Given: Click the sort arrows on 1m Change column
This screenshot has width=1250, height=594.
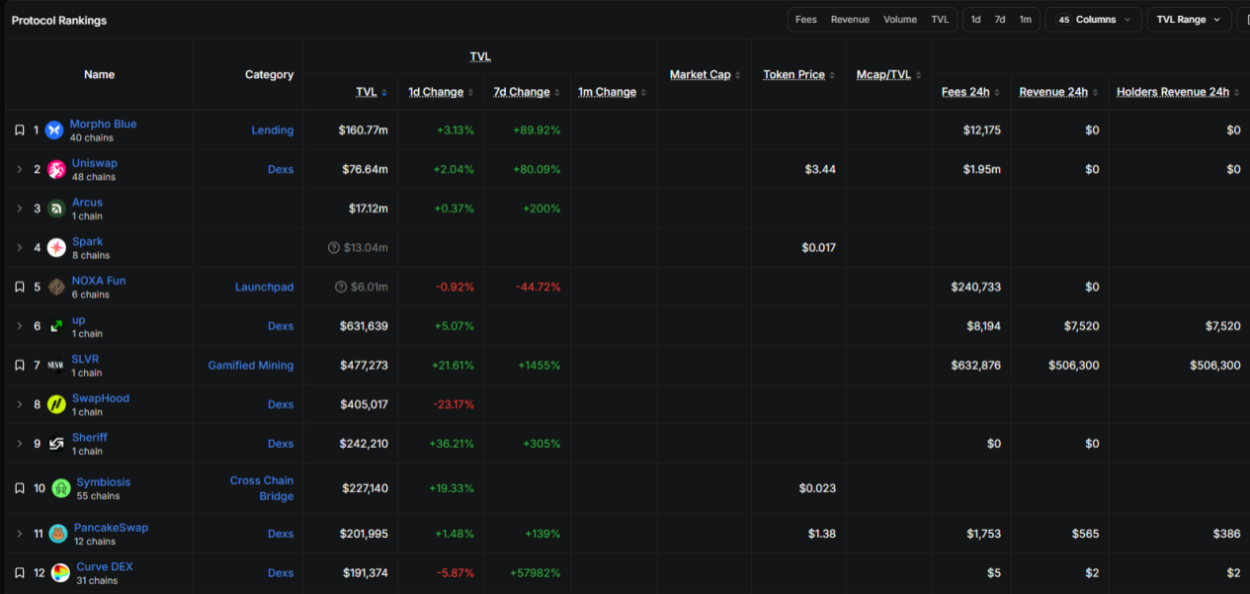Looking at the screenshot, I should tap(644, 93).
